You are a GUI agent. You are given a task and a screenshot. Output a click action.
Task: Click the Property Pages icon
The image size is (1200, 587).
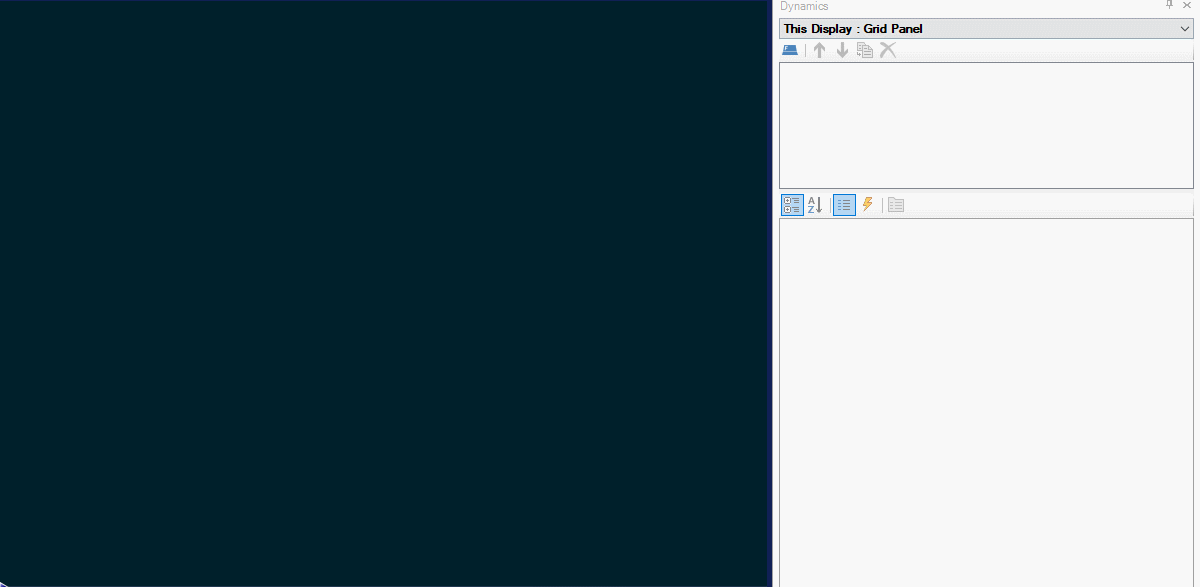pyautogui.click(x=896, y=205)
